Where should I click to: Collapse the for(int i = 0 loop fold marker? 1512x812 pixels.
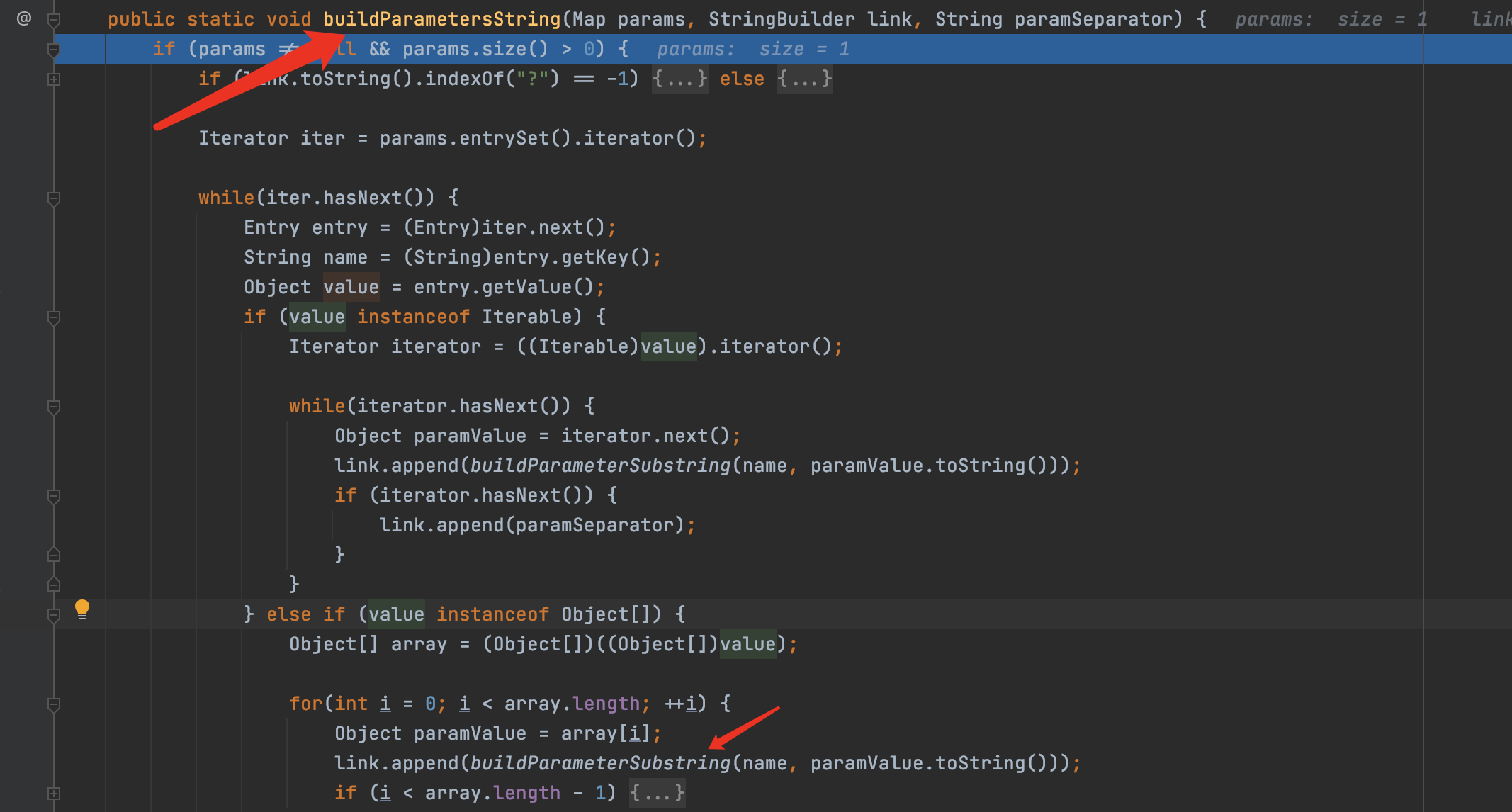tap(54, 704)
